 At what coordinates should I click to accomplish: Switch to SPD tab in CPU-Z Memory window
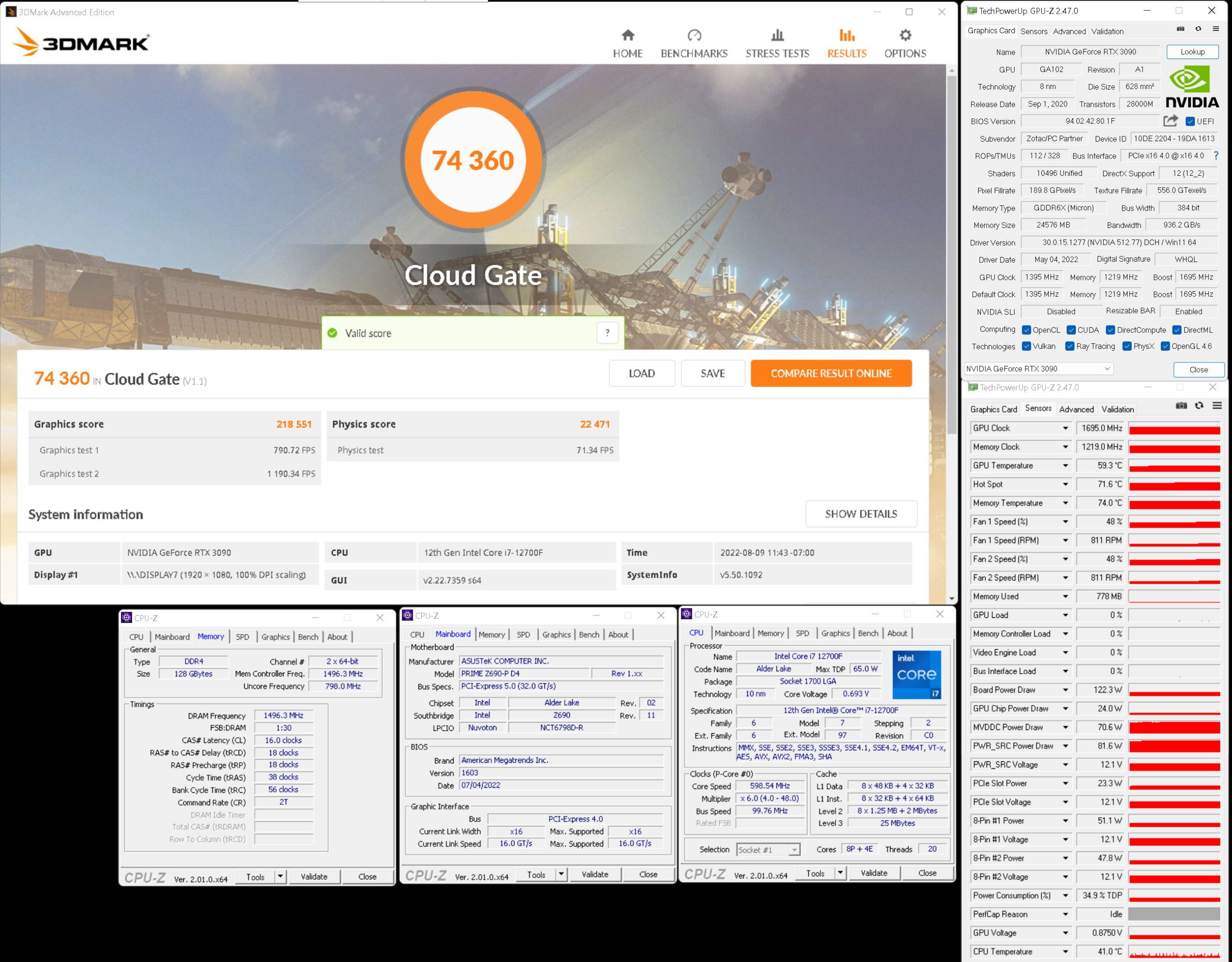(x=243, y=637)
